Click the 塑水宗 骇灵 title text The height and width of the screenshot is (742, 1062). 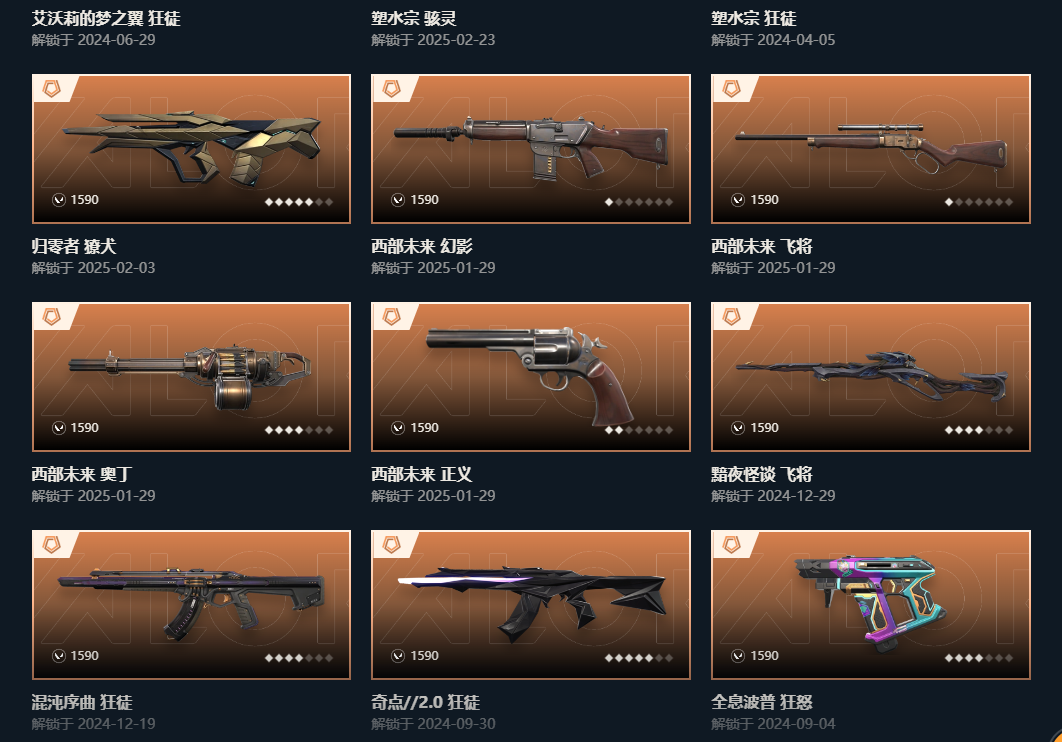(414, 18)
